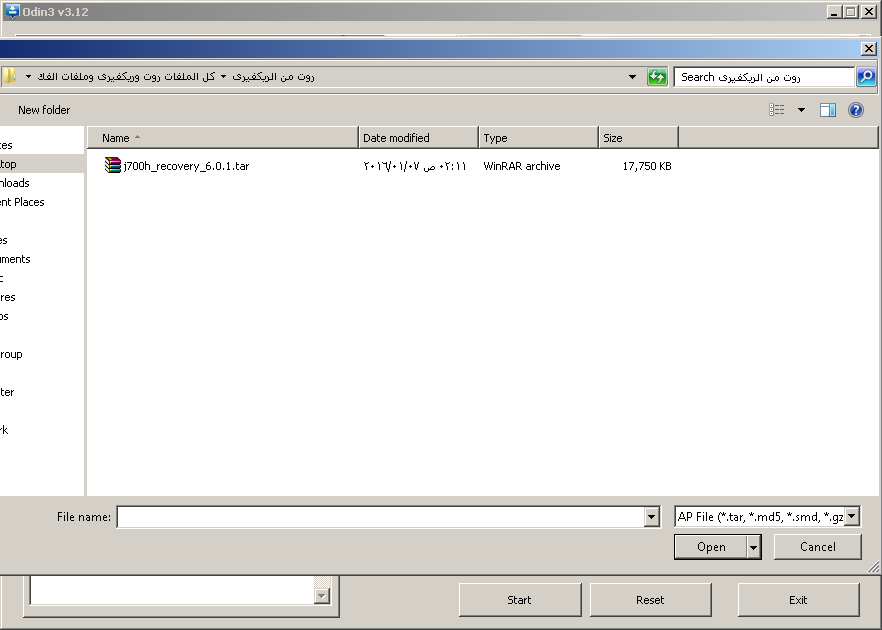
Task: Select the Desktop item in navigation pane
Action: pyautogui.click(x=42, y=164)
